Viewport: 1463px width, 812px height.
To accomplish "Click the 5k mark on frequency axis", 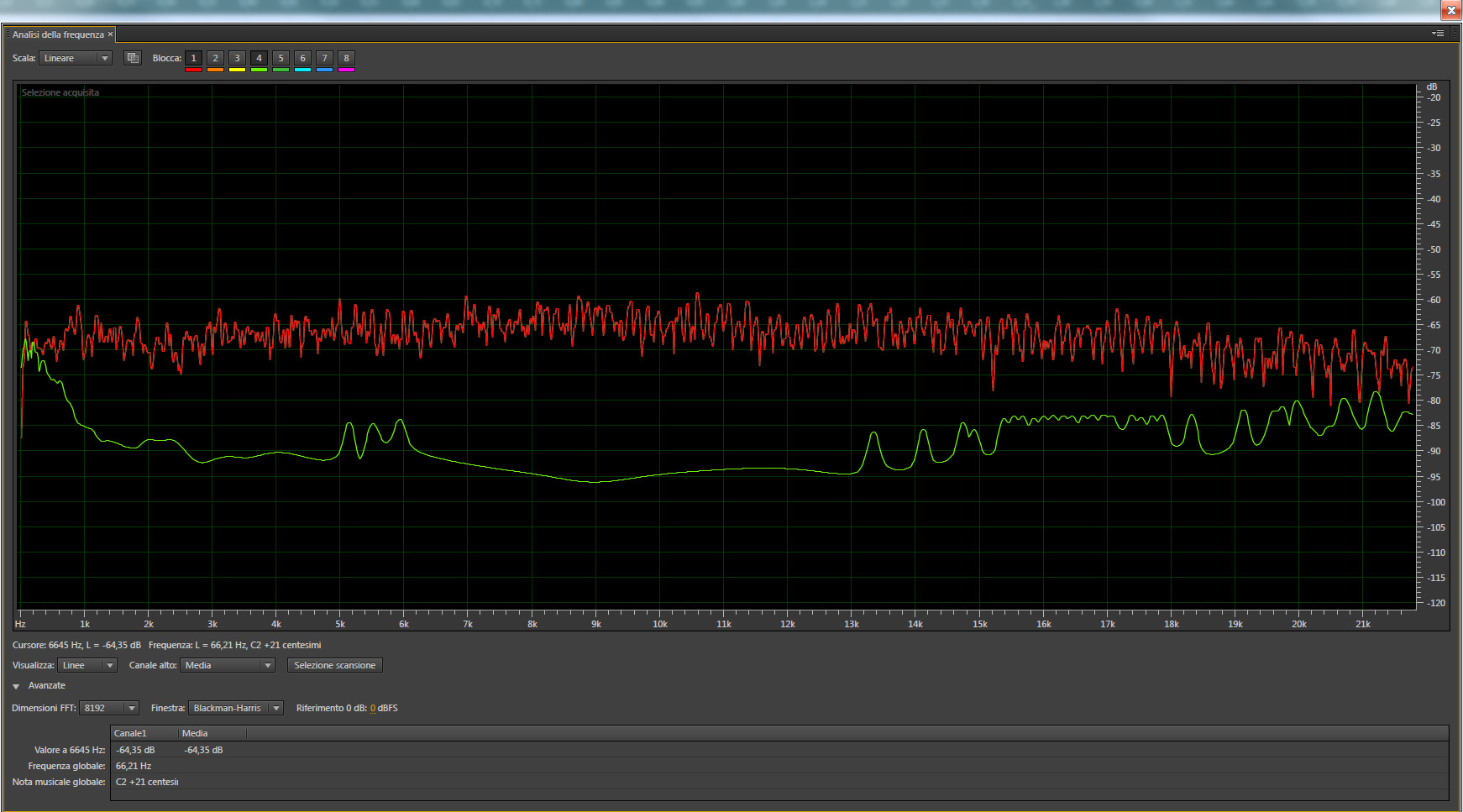I will (x=340, y=624).
